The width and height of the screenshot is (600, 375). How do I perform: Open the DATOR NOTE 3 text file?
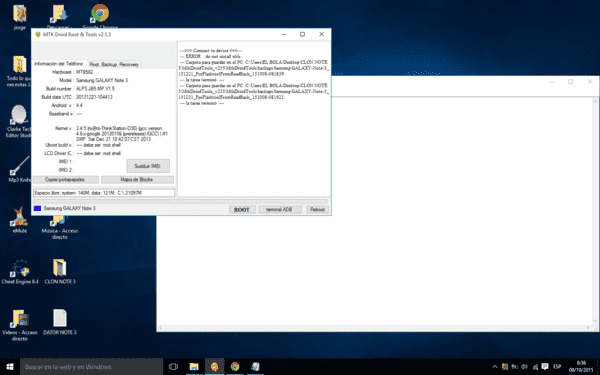click(60, 321)
